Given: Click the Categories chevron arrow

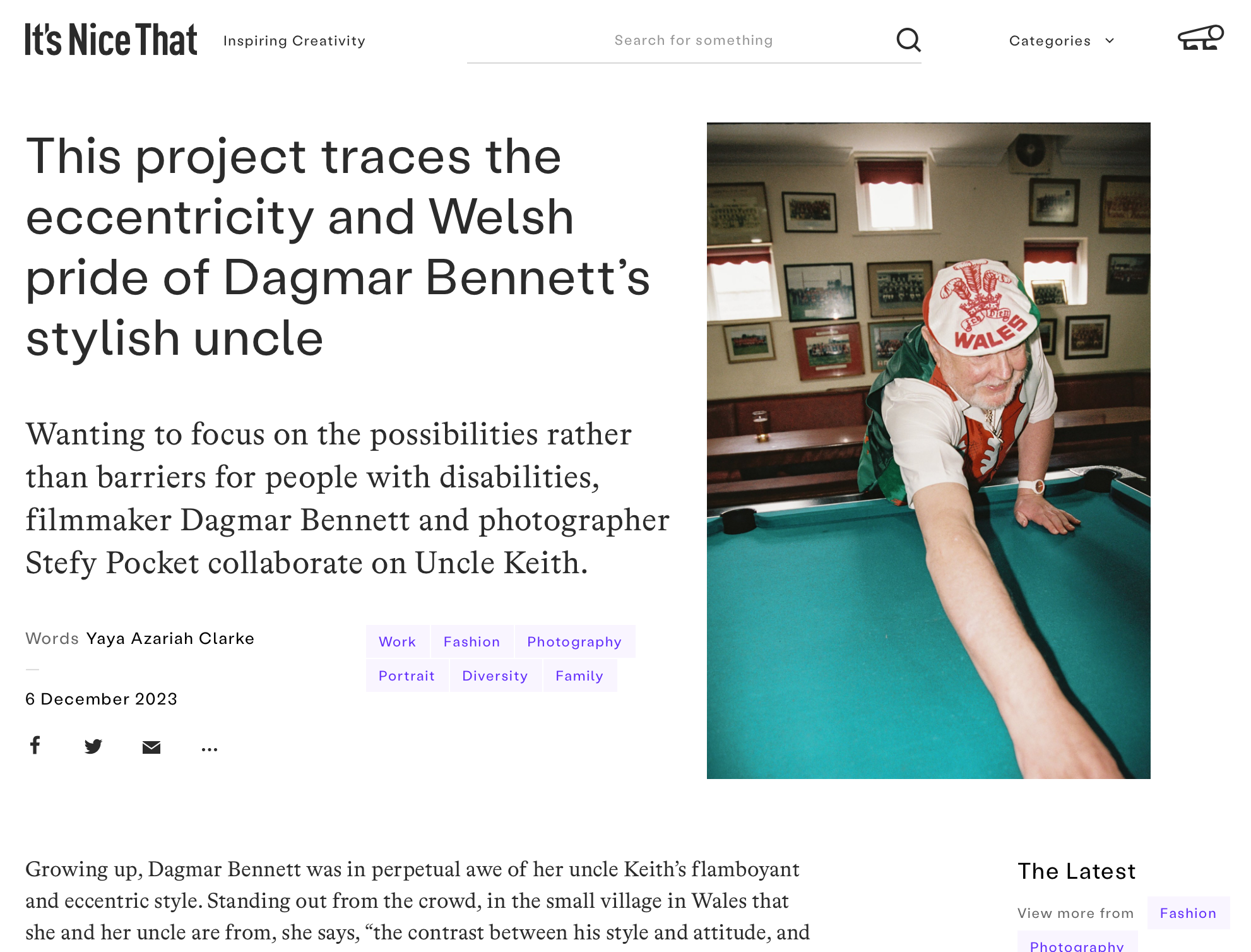Looking at the screenshot, I should (x=1110, y=41).
